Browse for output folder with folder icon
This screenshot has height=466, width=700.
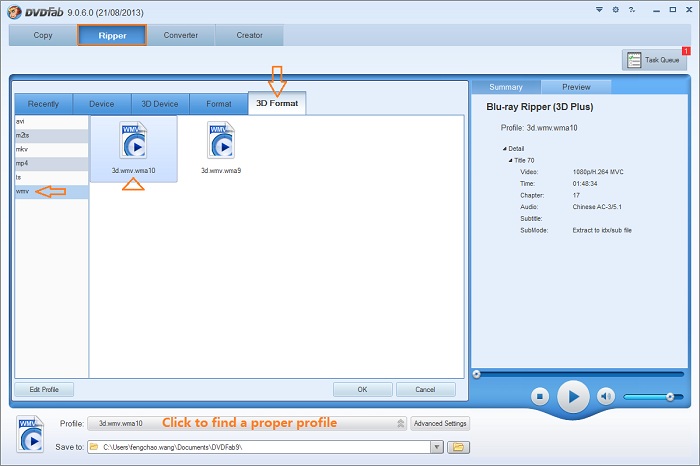click(458, 447)
